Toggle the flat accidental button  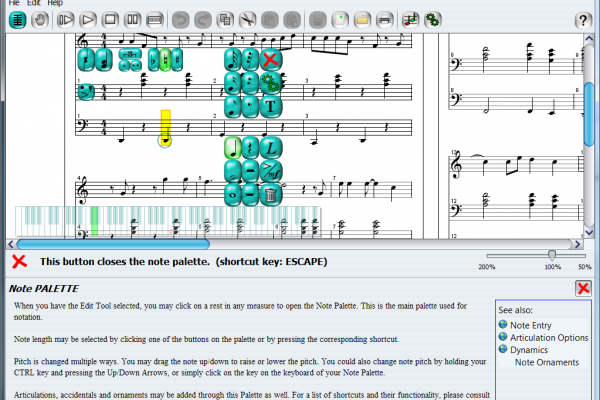[x=153, y=60]
